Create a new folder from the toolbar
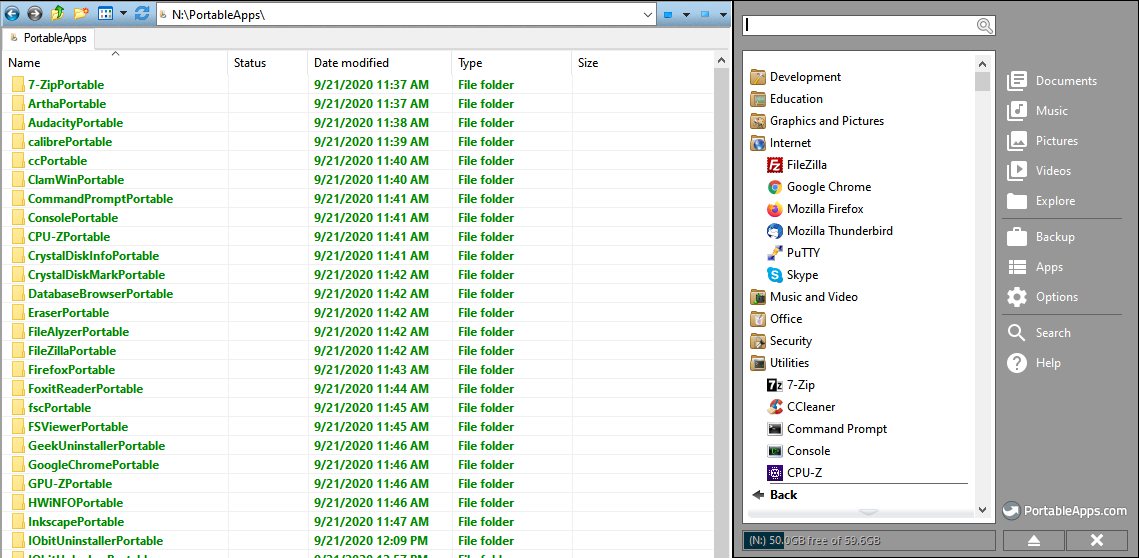 pyautogui.click(x=81, y=13)
